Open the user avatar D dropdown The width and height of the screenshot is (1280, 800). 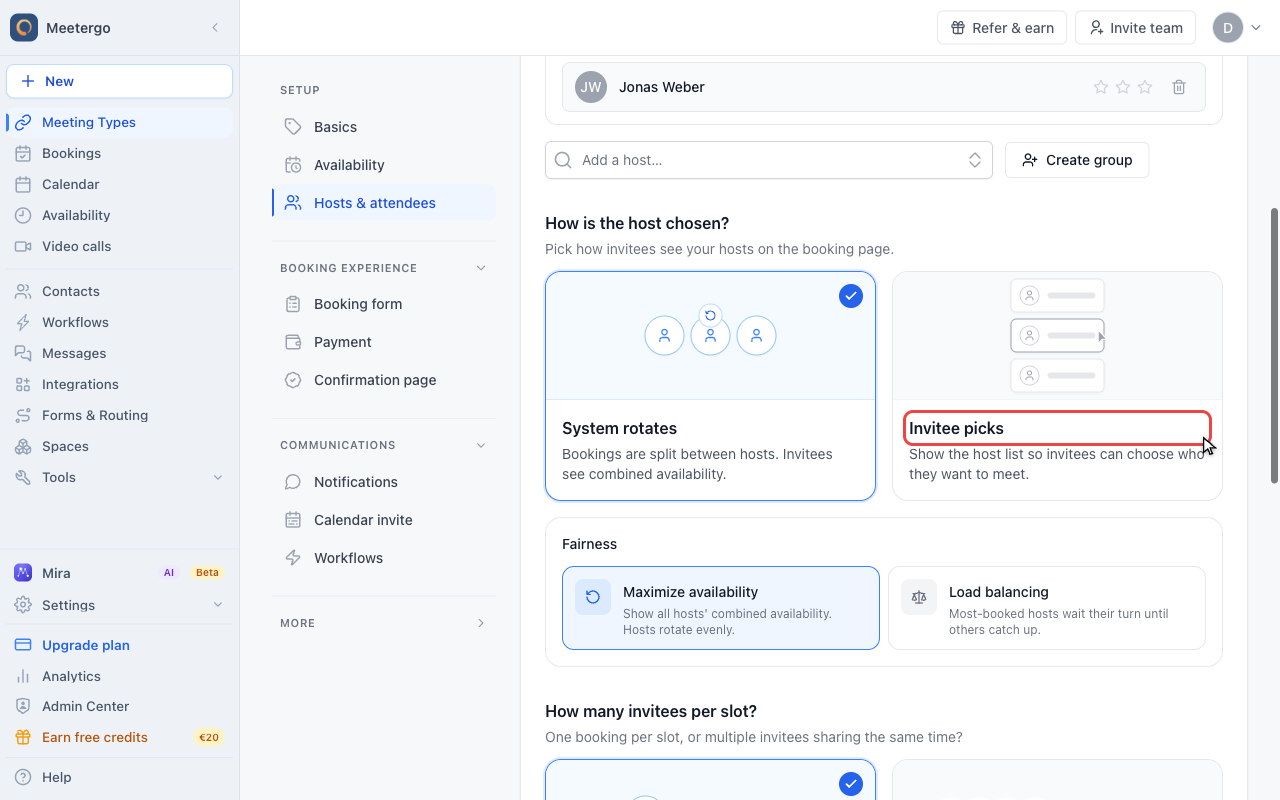(1237, 28)
